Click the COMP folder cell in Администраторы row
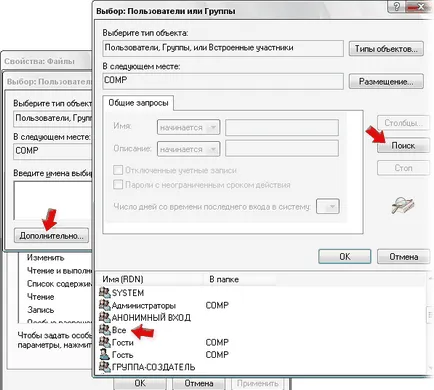 click(217, 305)
